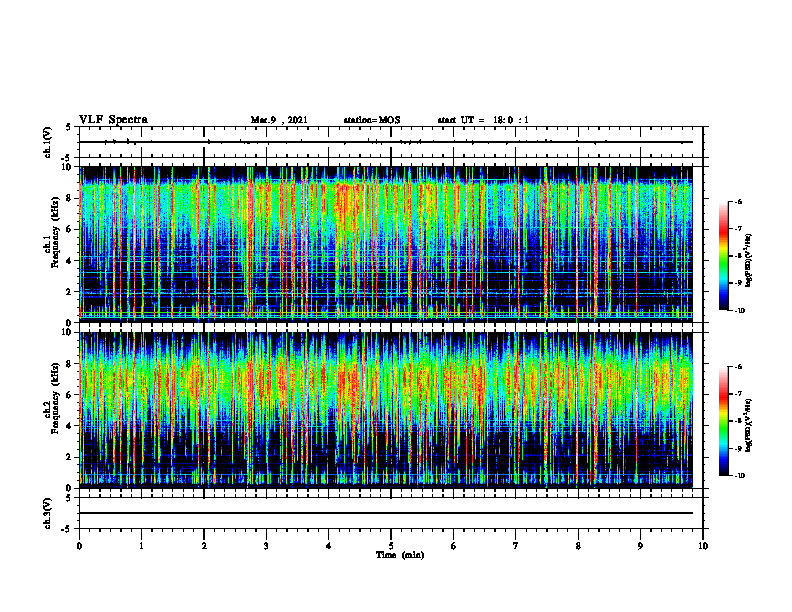Click the "8" frequency tick of ch.1 spectrogram
This screenshot has height=612, width=792.
[70, 198]
